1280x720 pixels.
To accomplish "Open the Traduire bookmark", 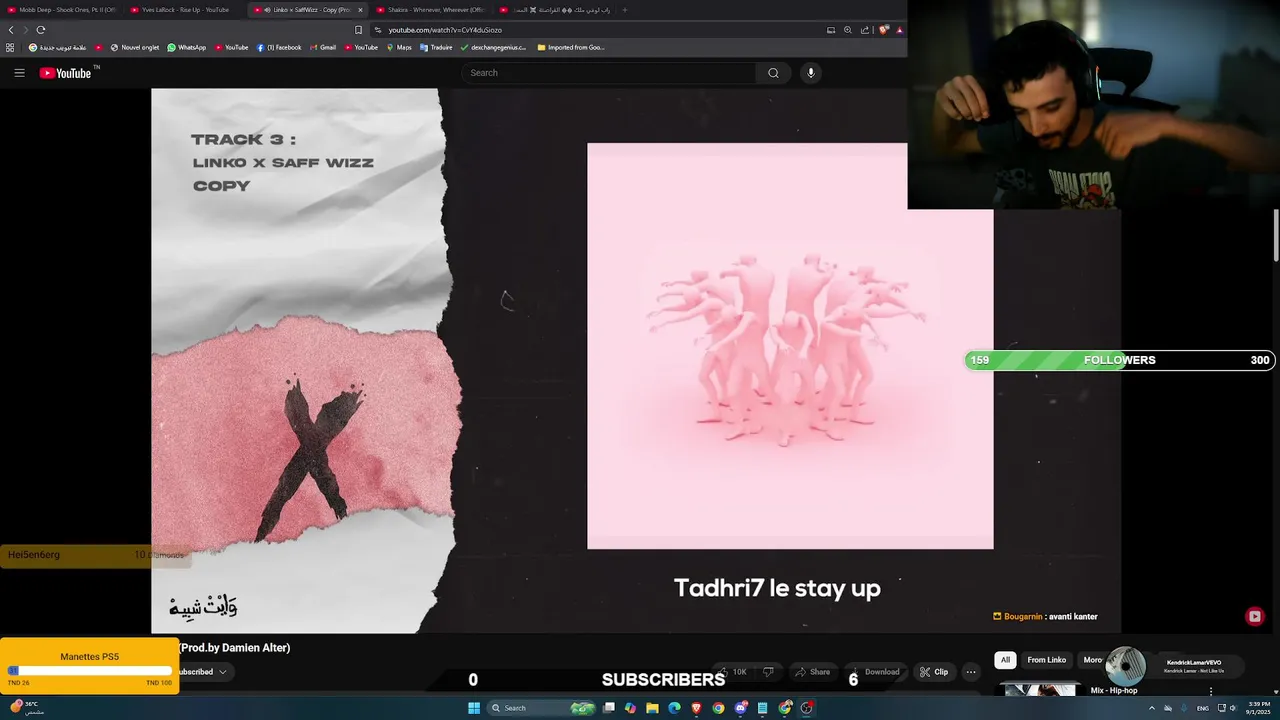I will click(436, 47).
